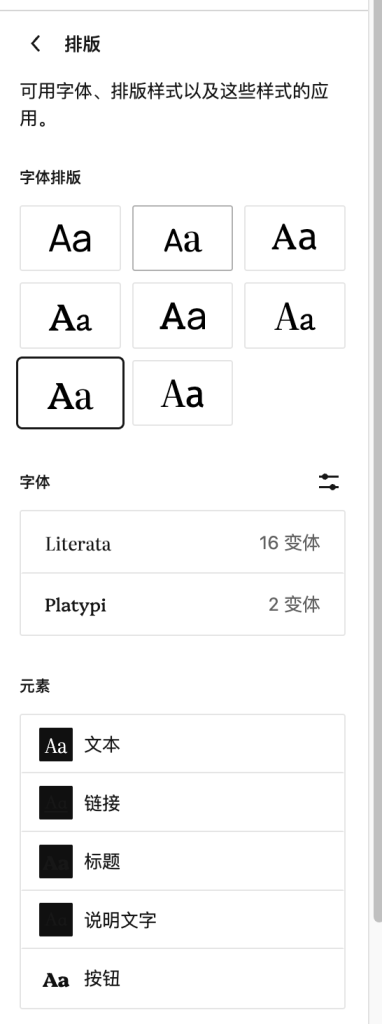
Task: Open 文本 element typography settings
Action: [x=183, y=744]
